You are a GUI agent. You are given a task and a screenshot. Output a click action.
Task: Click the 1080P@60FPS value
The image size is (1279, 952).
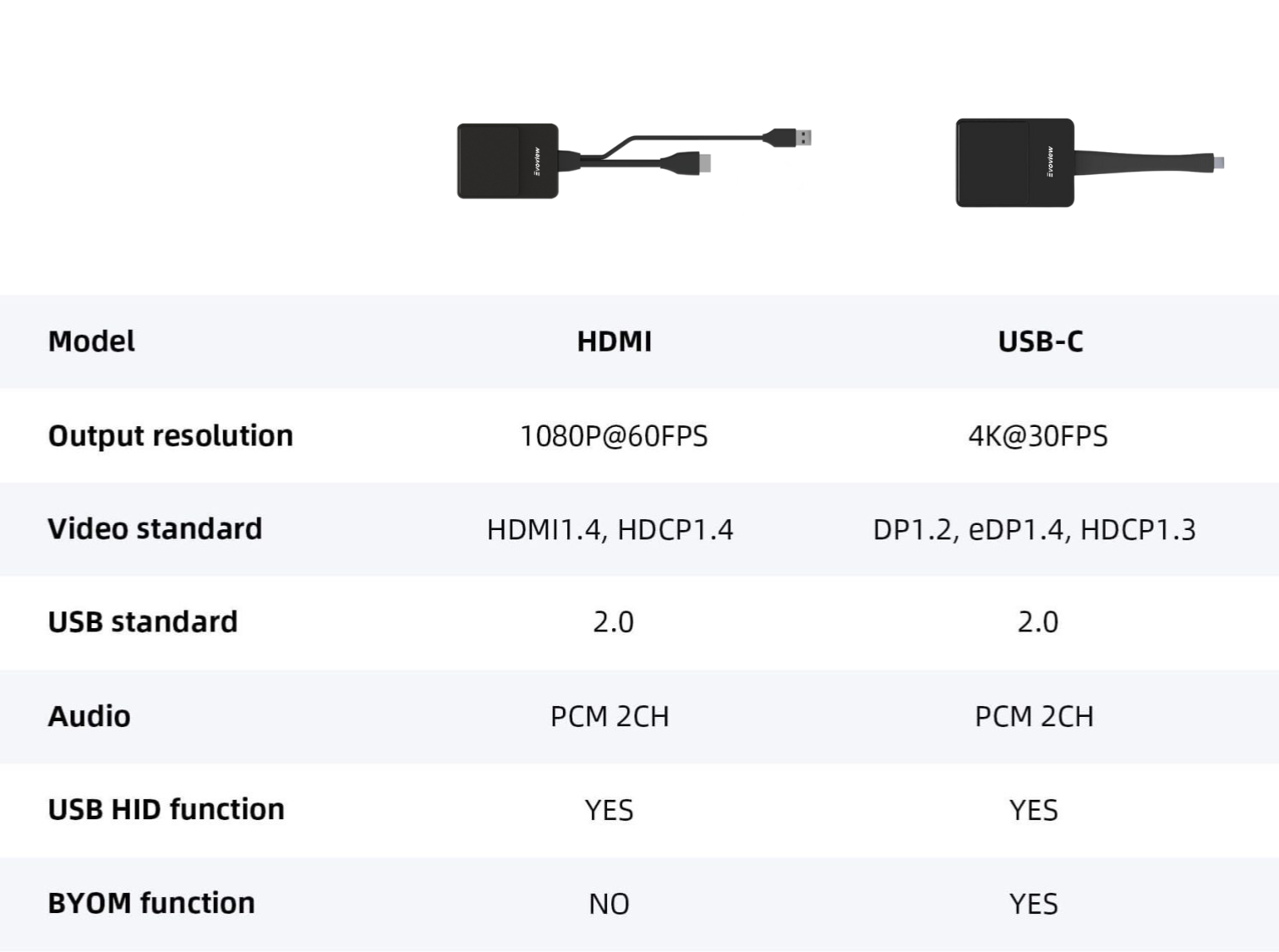(614, 436)
